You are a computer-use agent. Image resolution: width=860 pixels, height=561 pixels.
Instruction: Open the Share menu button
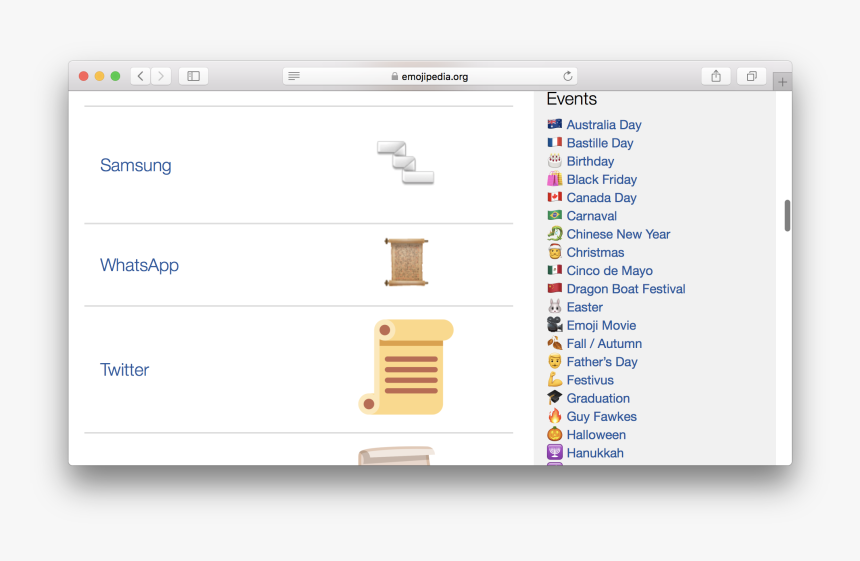[716, 76]
